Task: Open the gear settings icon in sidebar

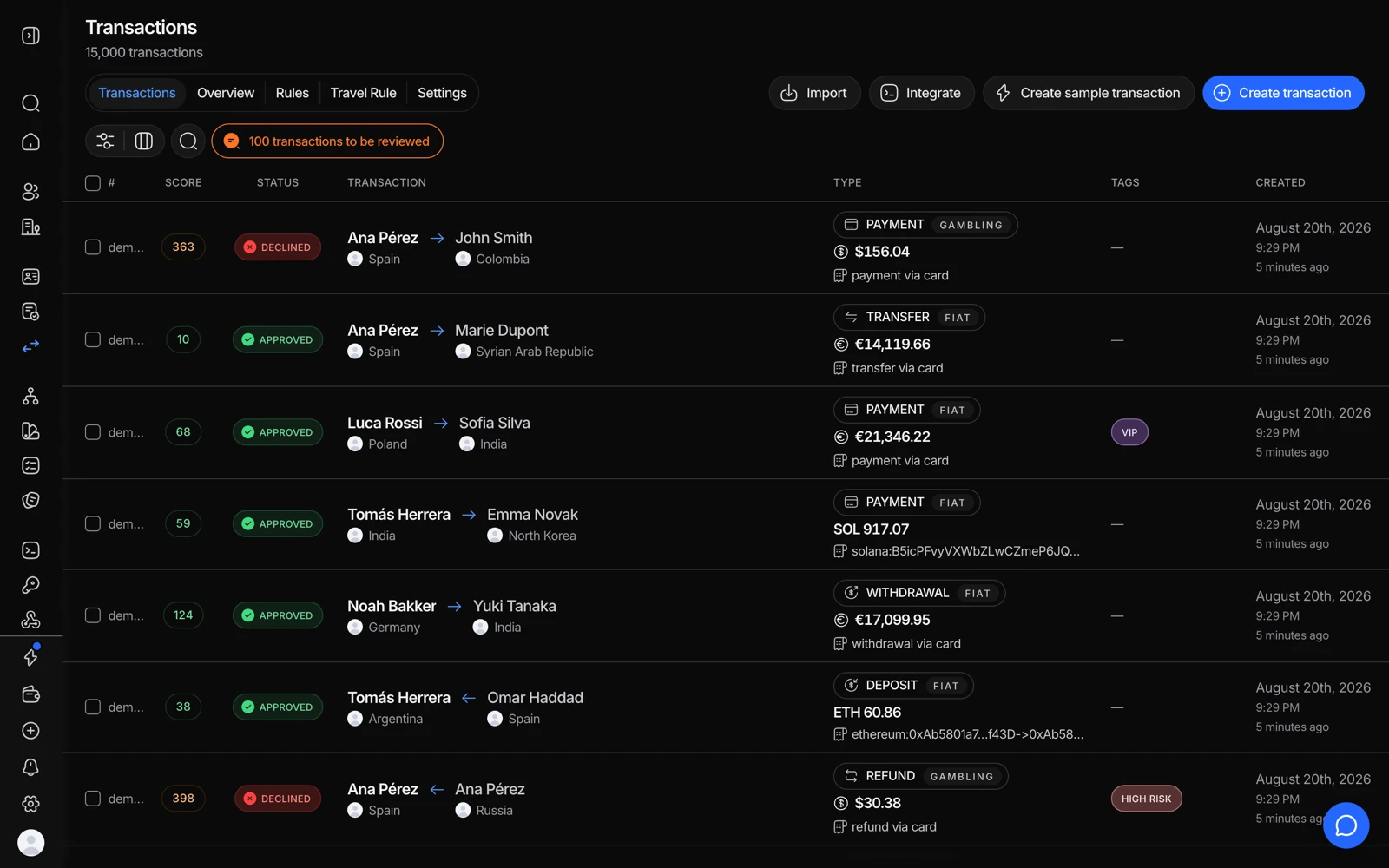Action: click(x=30, y=804)
